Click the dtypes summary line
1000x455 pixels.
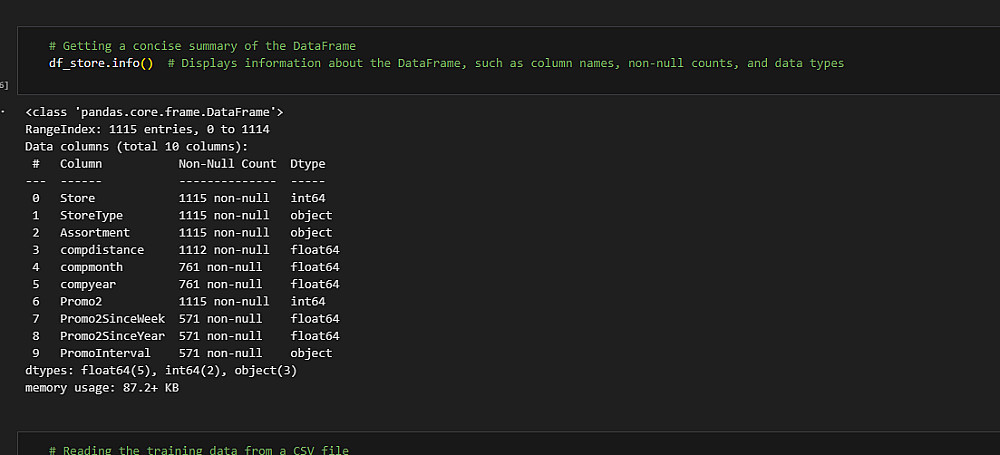point(161,370)
